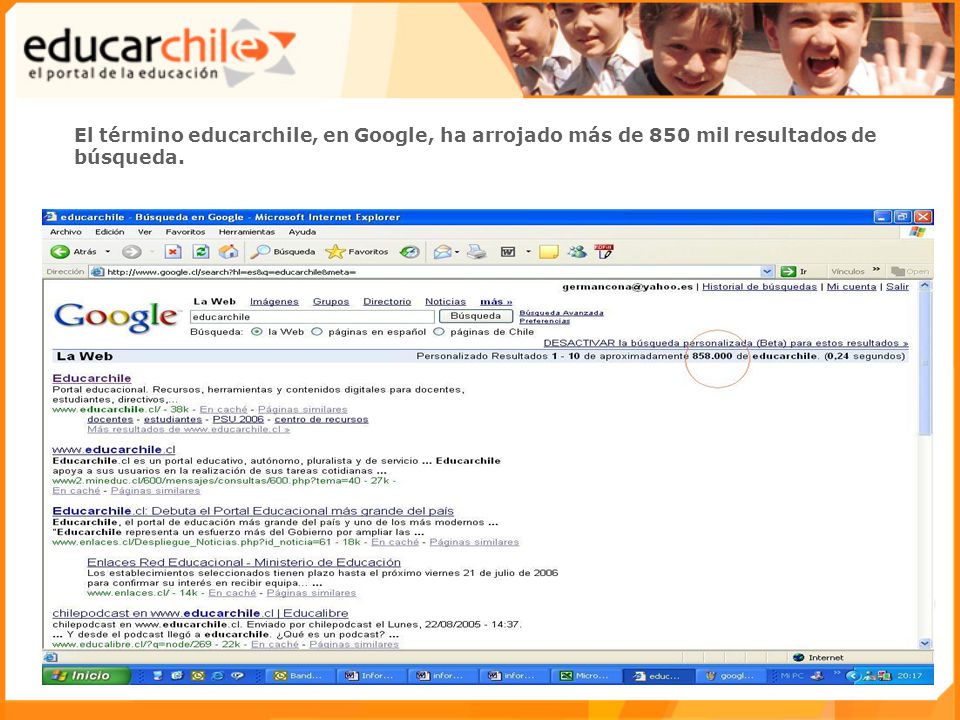This screenshot has width=960, height=720.
Task: Open the Búsqueda Avanzada link
Action: pyautogui.click(x=561, y=313)
